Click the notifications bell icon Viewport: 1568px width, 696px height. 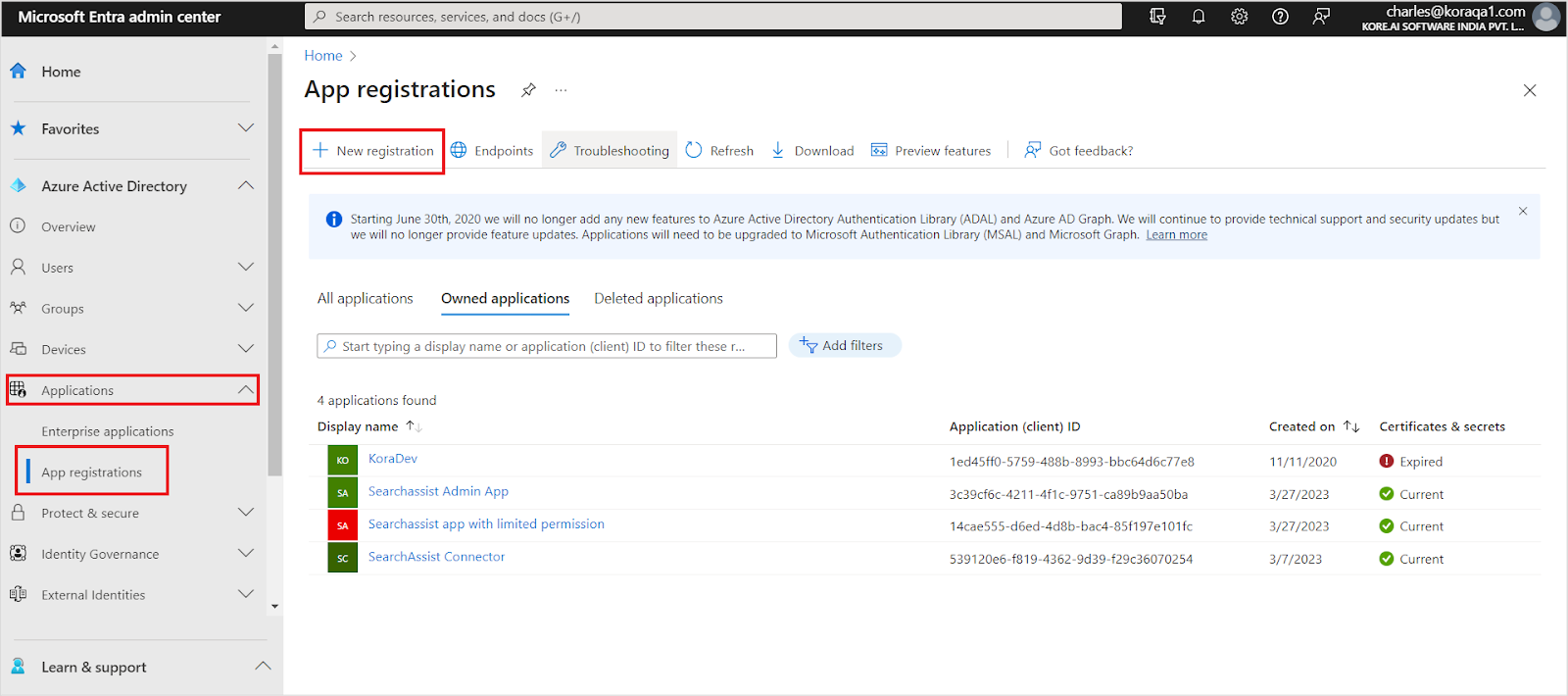pos(1198,17)
